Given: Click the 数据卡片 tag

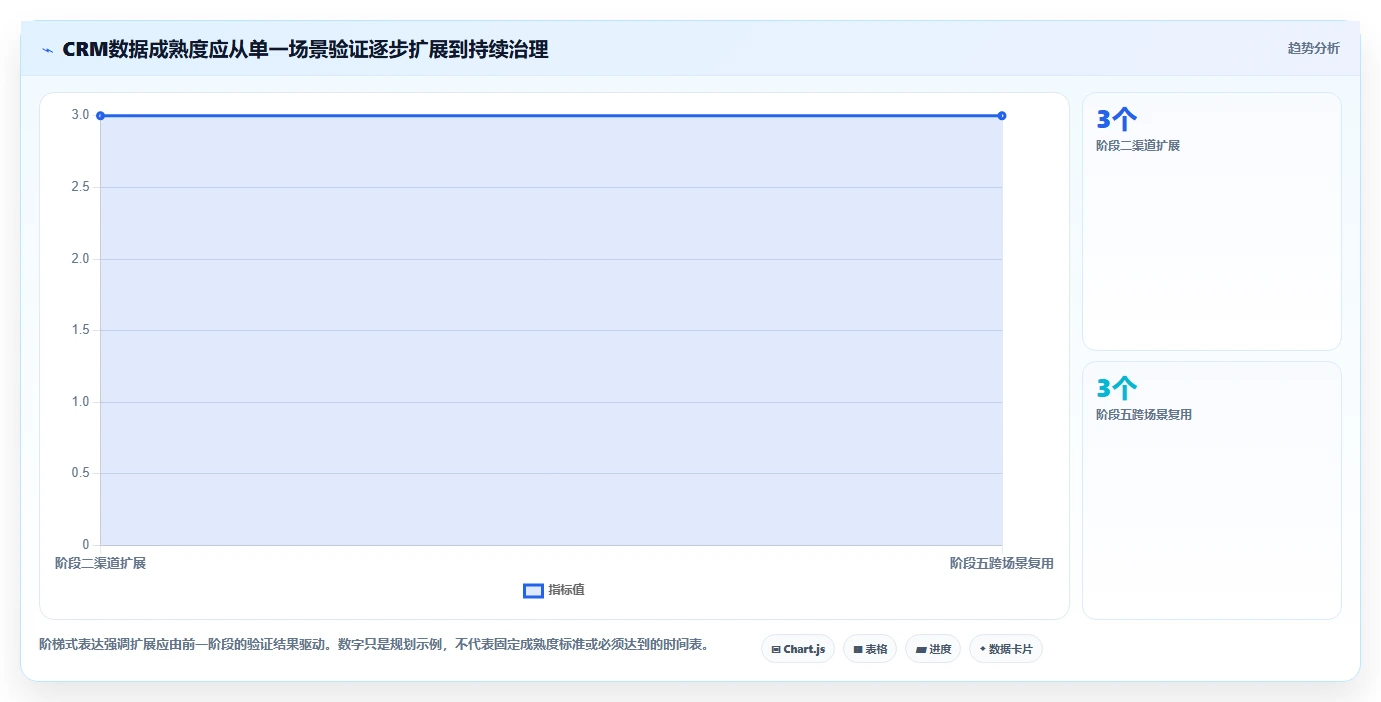Looking at the screenshot, I should (x=1005, y=649).
